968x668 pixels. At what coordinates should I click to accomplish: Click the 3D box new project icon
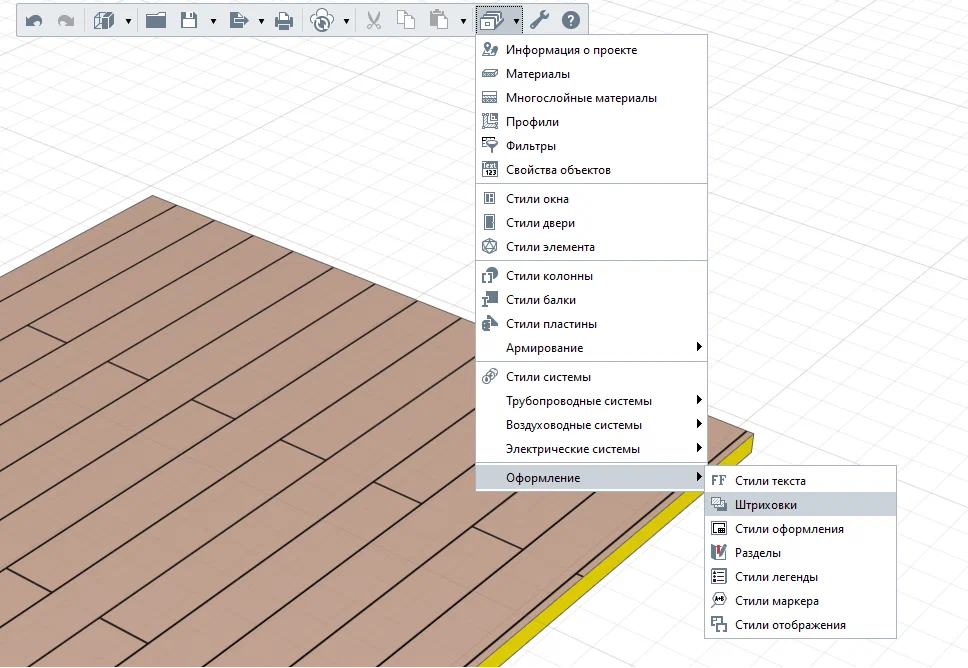point(103,20)
